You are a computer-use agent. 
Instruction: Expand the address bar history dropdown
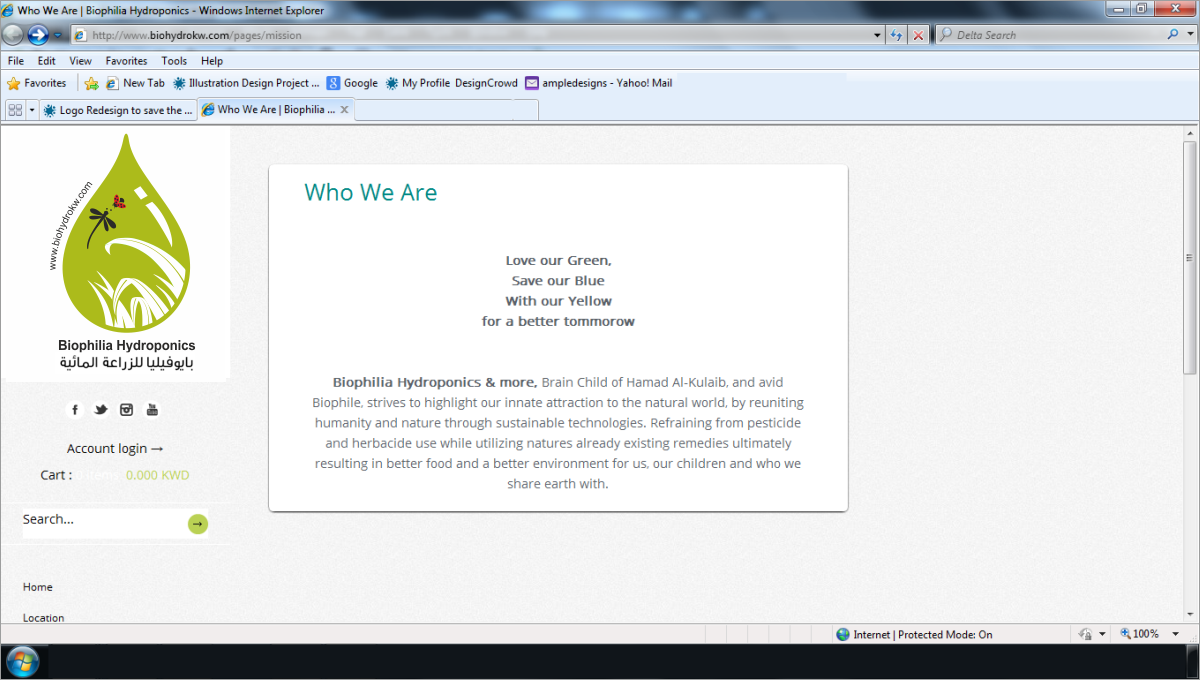tap(878, 35)
